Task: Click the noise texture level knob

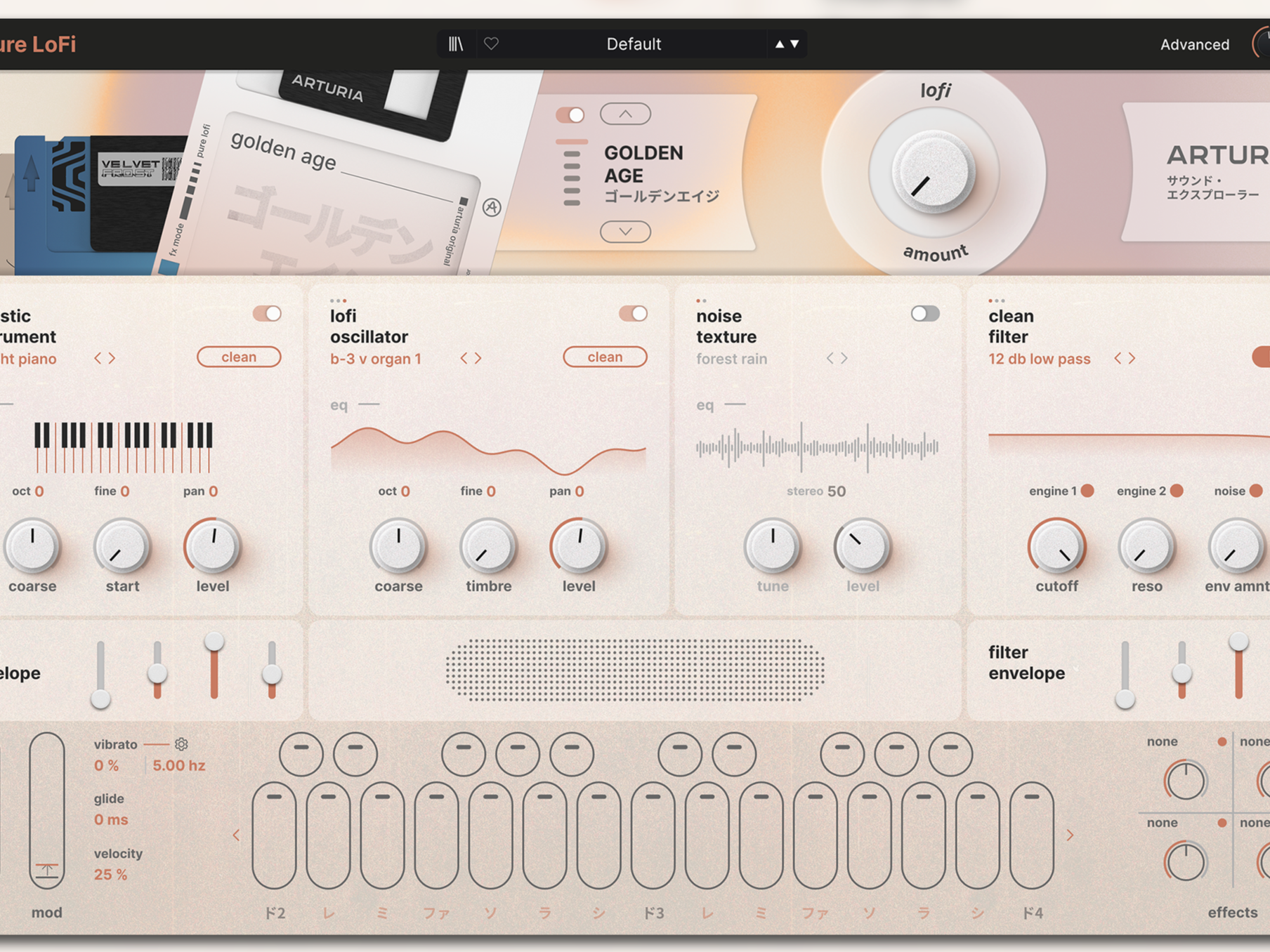Action: [863, 546]
